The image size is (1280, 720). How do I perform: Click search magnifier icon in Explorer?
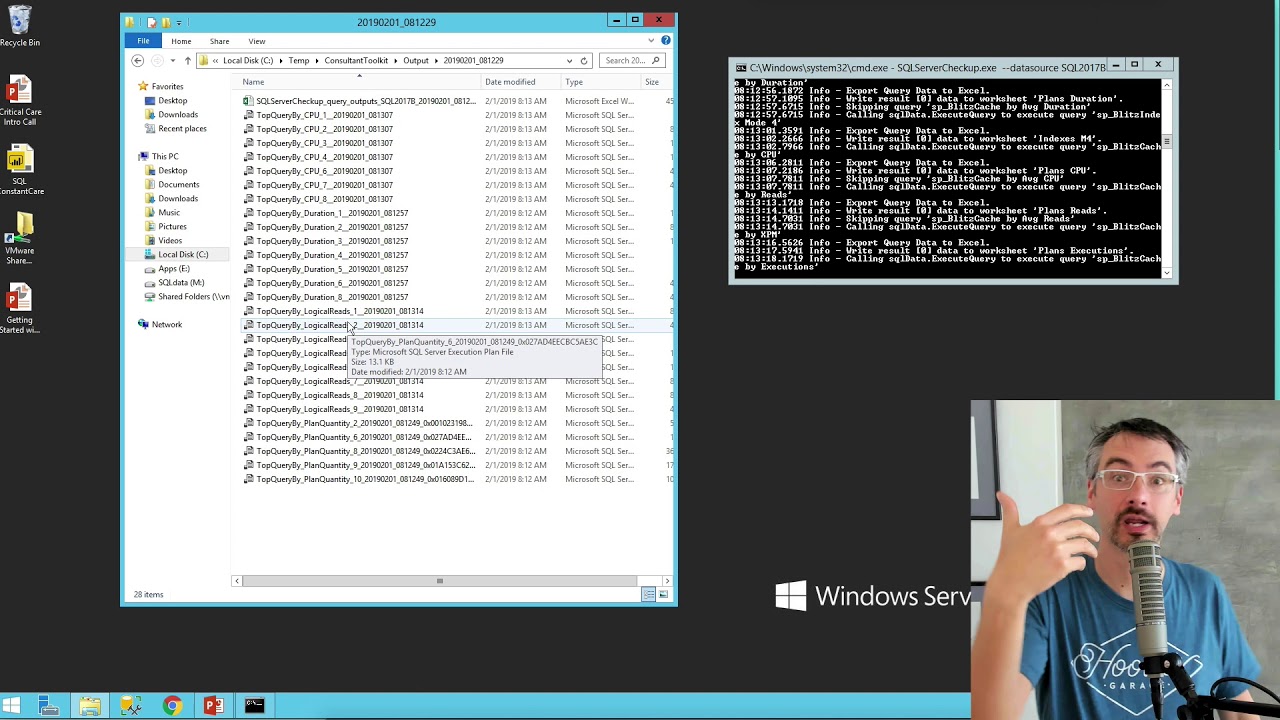point(656,60)
